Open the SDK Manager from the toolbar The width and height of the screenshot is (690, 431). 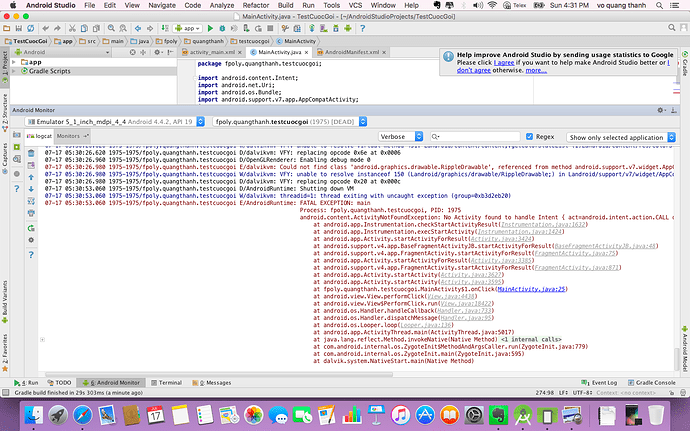click(336, 28)
